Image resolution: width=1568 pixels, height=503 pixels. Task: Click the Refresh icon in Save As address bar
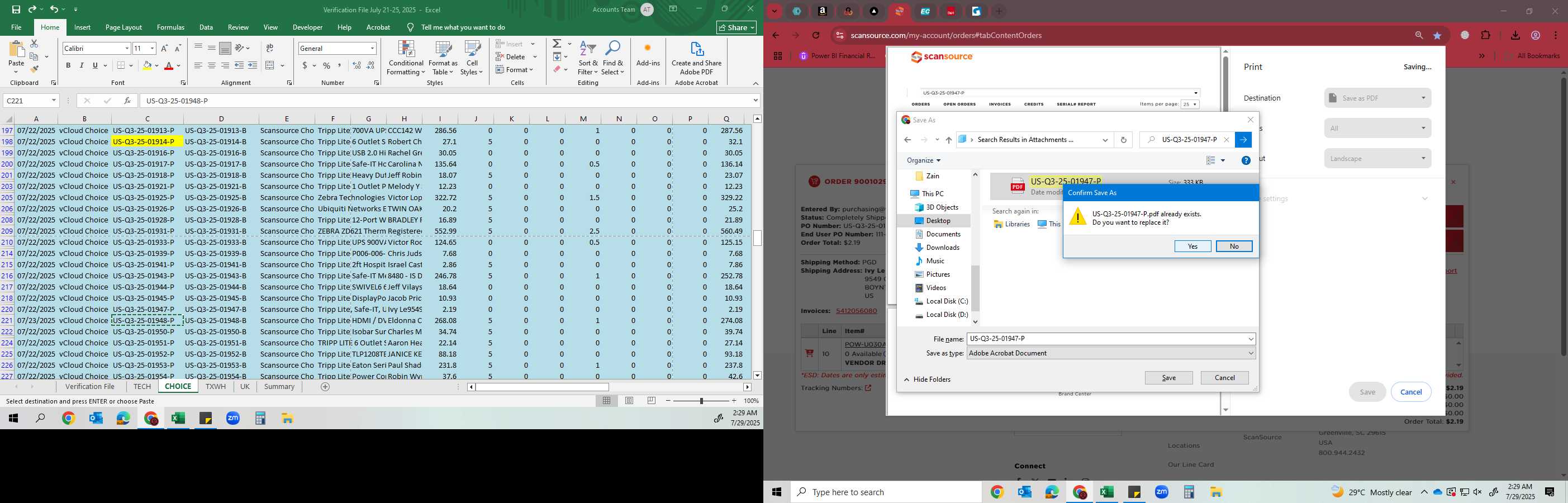[x=1124, y=140]
